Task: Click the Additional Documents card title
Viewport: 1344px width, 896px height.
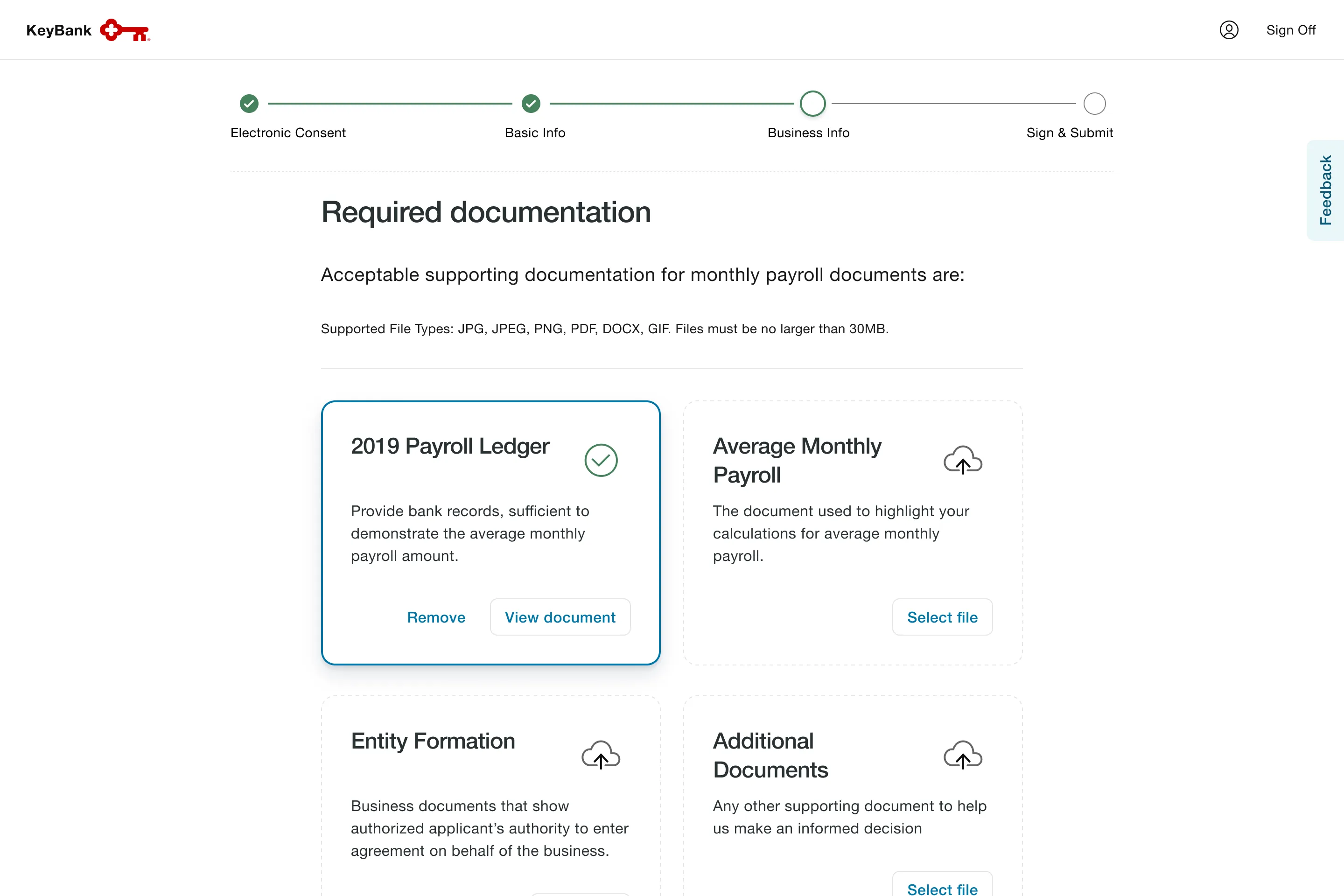Action: point(770,756)
